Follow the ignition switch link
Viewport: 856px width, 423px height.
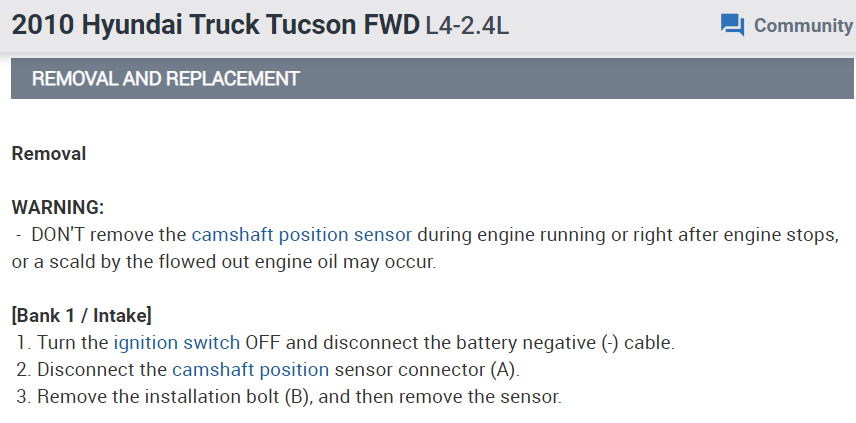(x=177, y=343)
